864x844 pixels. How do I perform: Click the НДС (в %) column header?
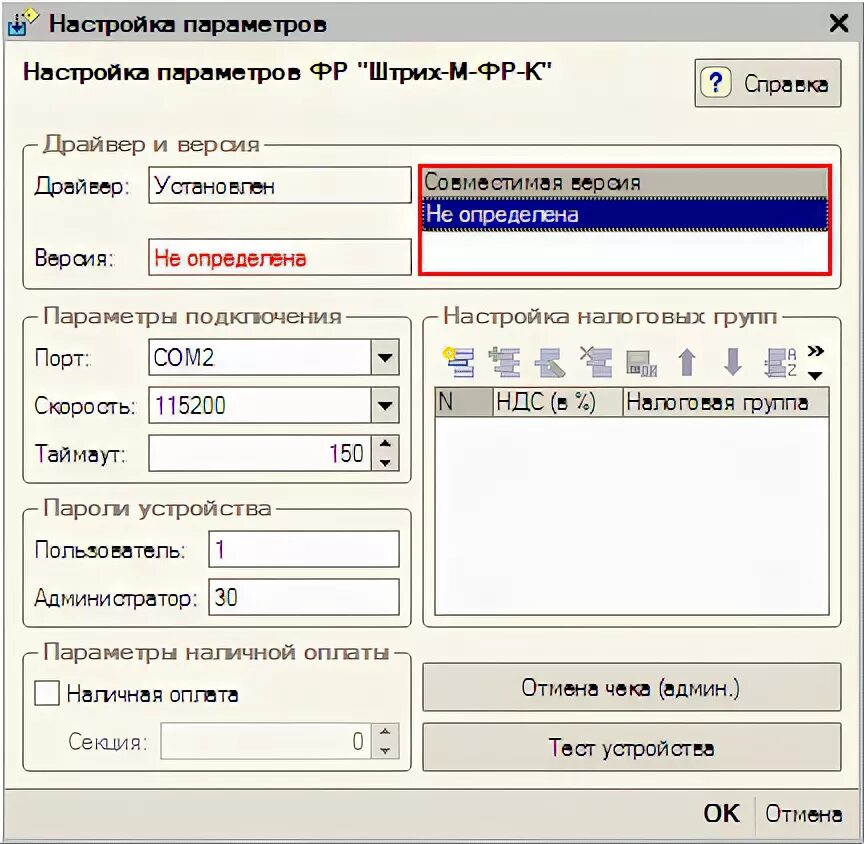click(558, 402)
